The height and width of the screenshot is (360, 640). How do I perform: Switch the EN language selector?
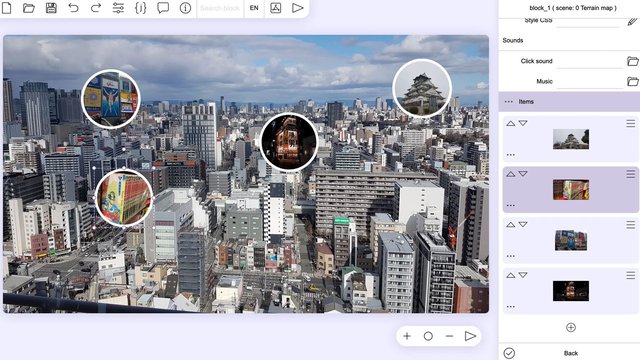254,8
